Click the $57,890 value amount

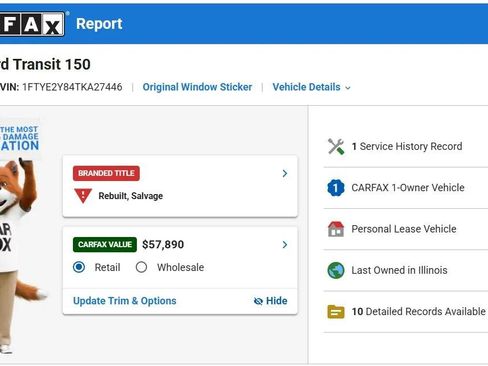(163, 245)
